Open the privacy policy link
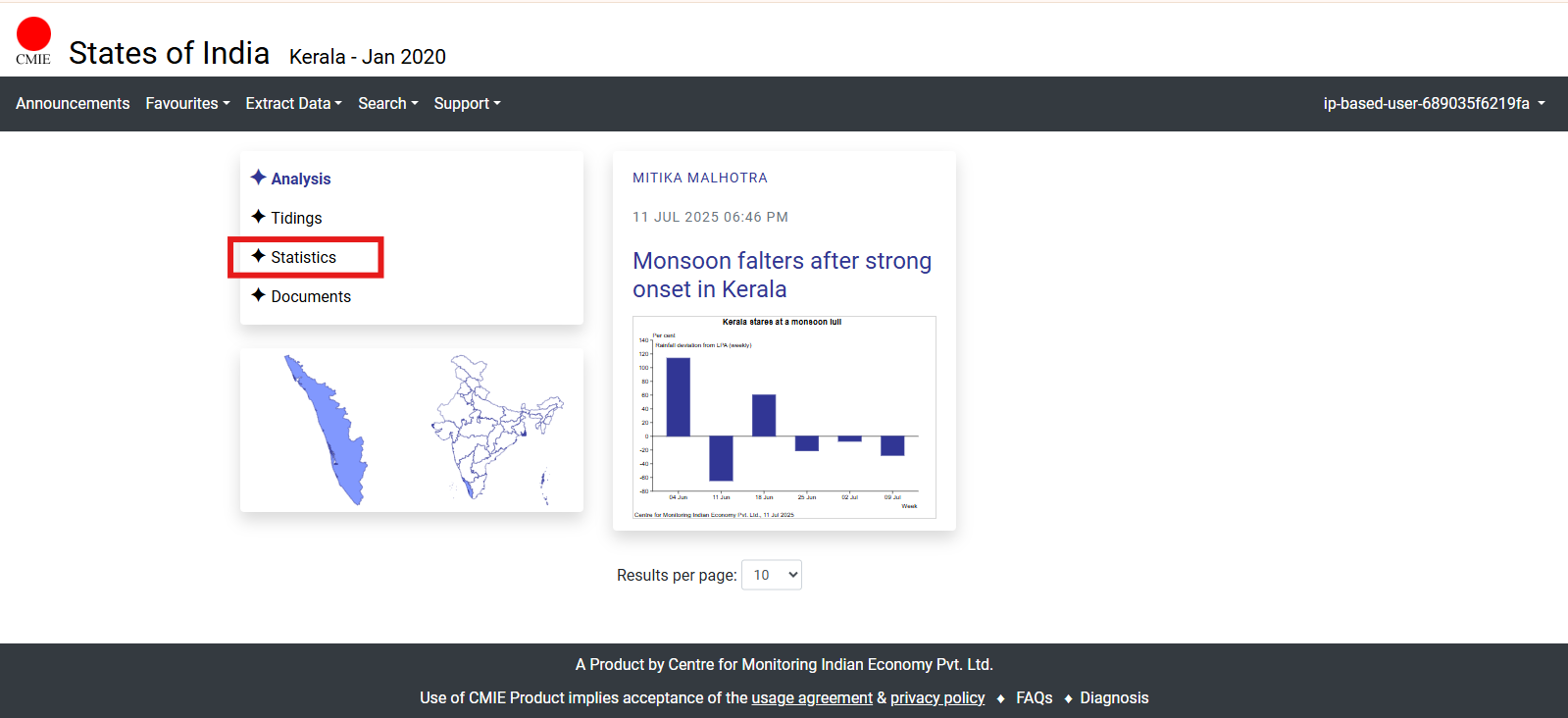The height and width of the screenshot is (718, 1568). point(936,697)
